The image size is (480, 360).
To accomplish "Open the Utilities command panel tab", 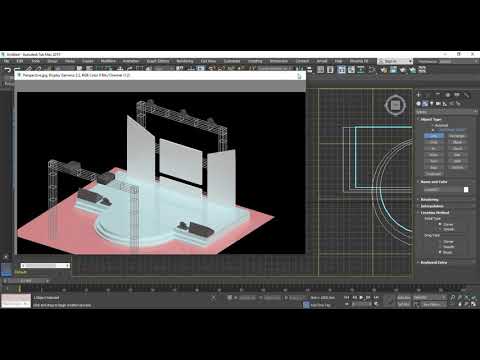I will coord(467,95).
